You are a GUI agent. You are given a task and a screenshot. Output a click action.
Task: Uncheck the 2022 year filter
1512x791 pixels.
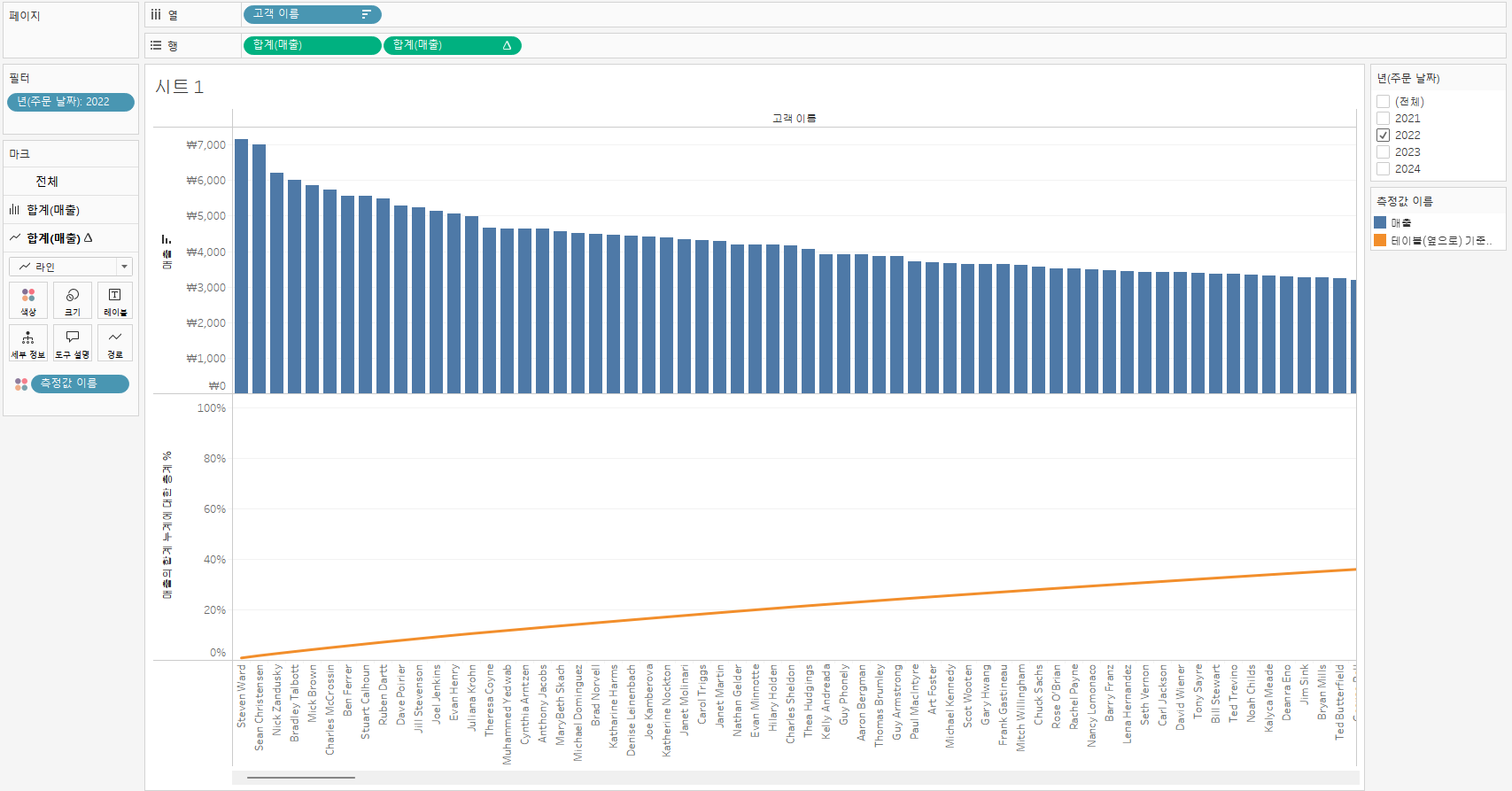point(1383,136)
